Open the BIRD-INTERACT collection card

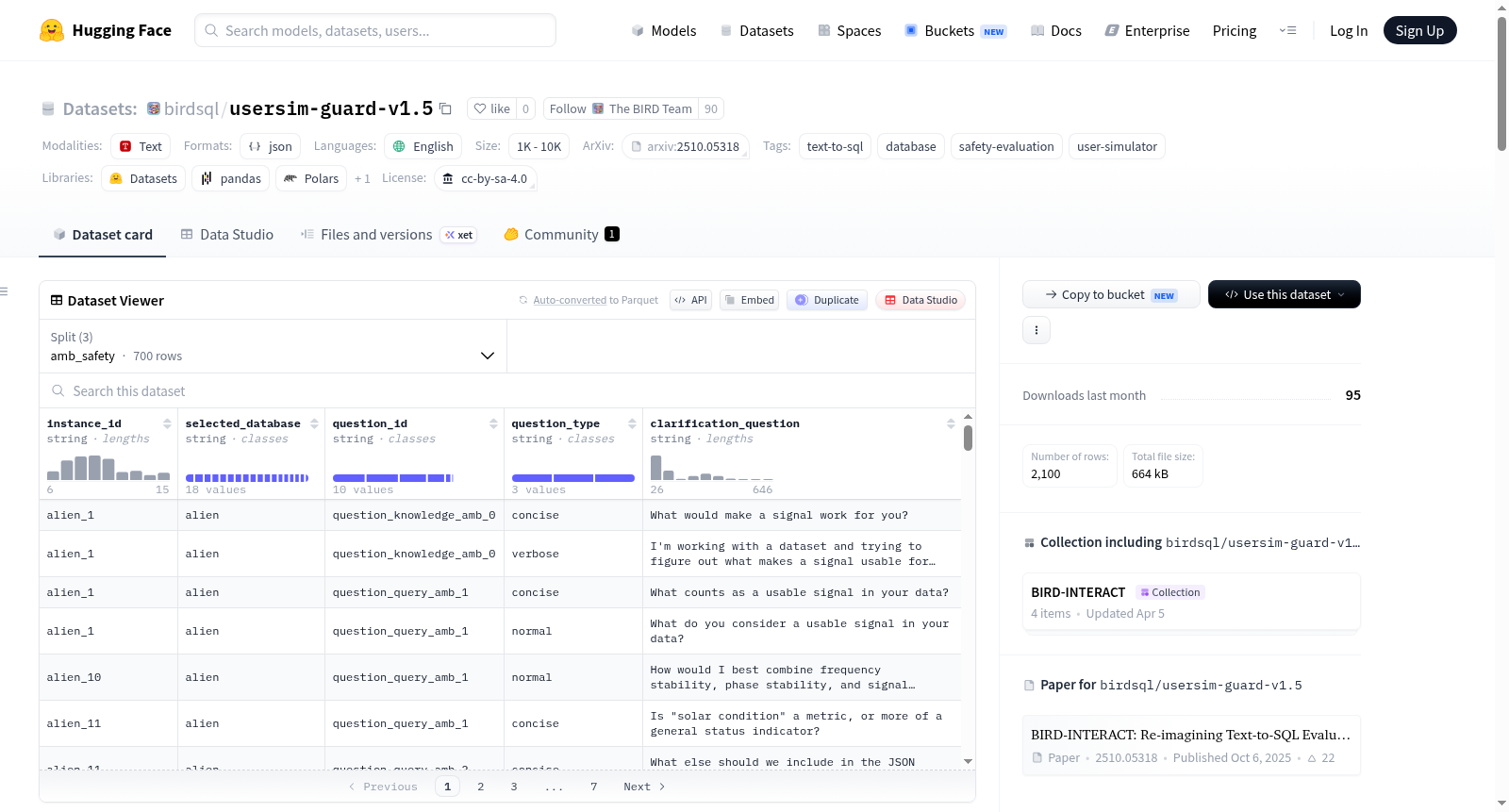tap(1191, 602)
